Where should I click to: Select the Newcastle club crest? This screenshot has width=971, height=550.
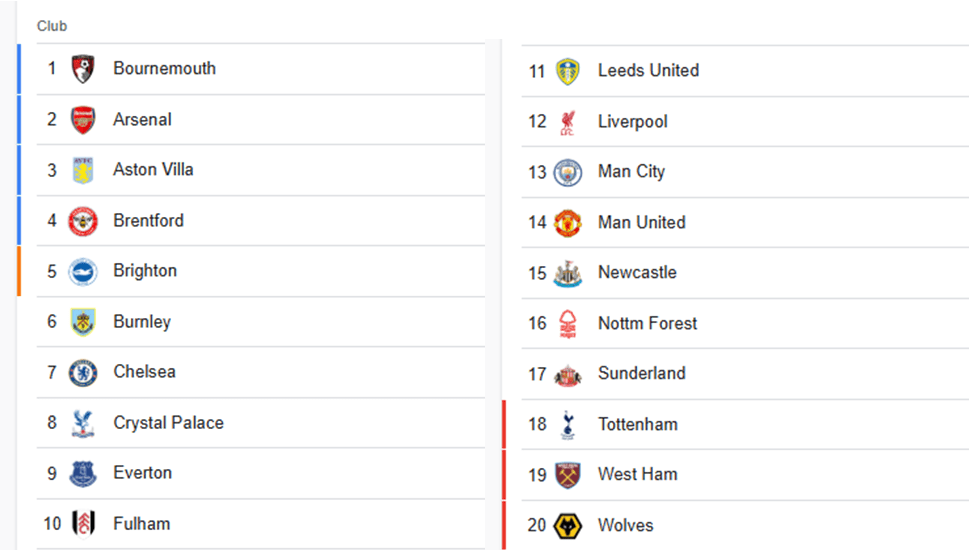coord(568,273)
